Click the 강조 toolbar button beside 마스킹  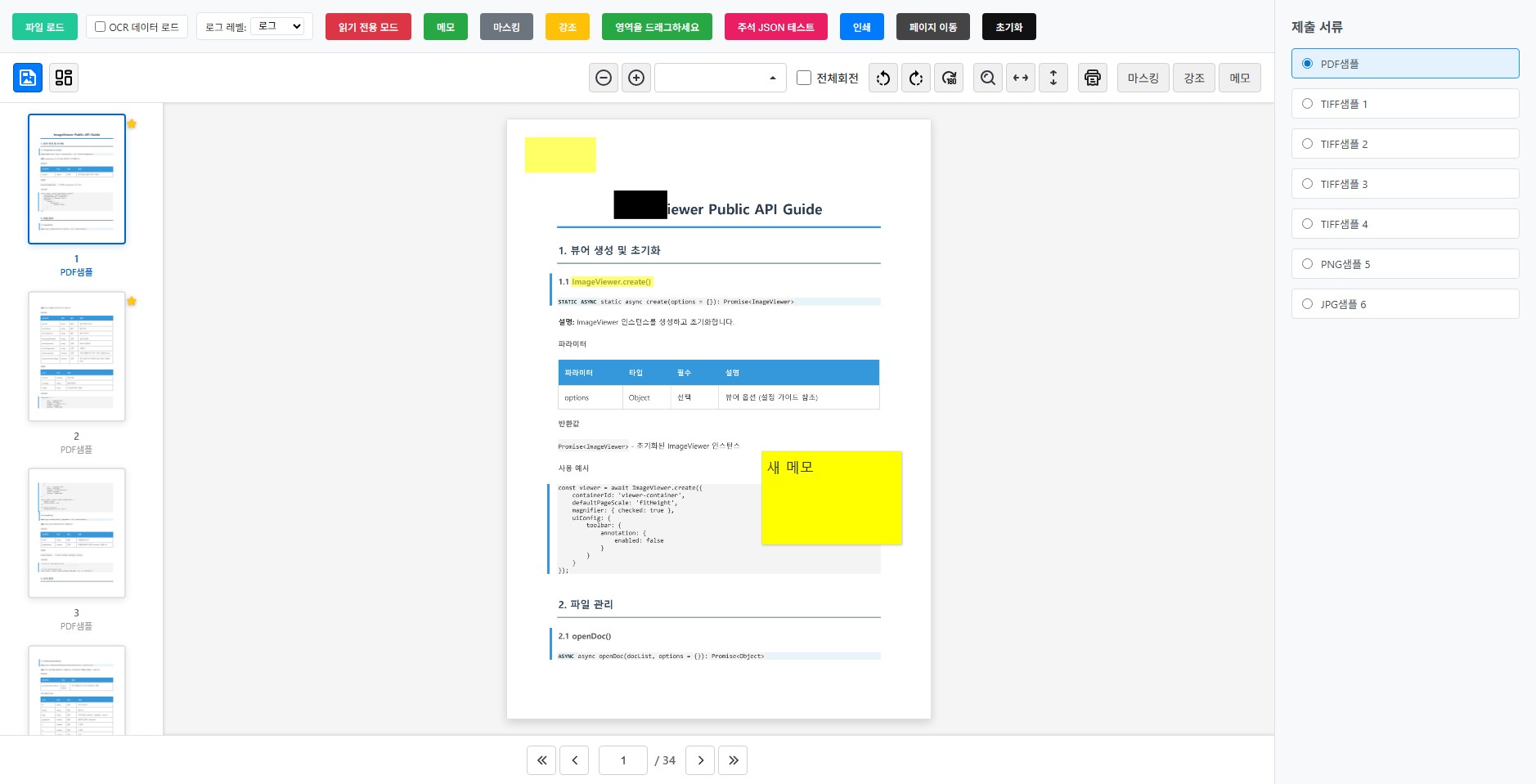pos(1194,78)
